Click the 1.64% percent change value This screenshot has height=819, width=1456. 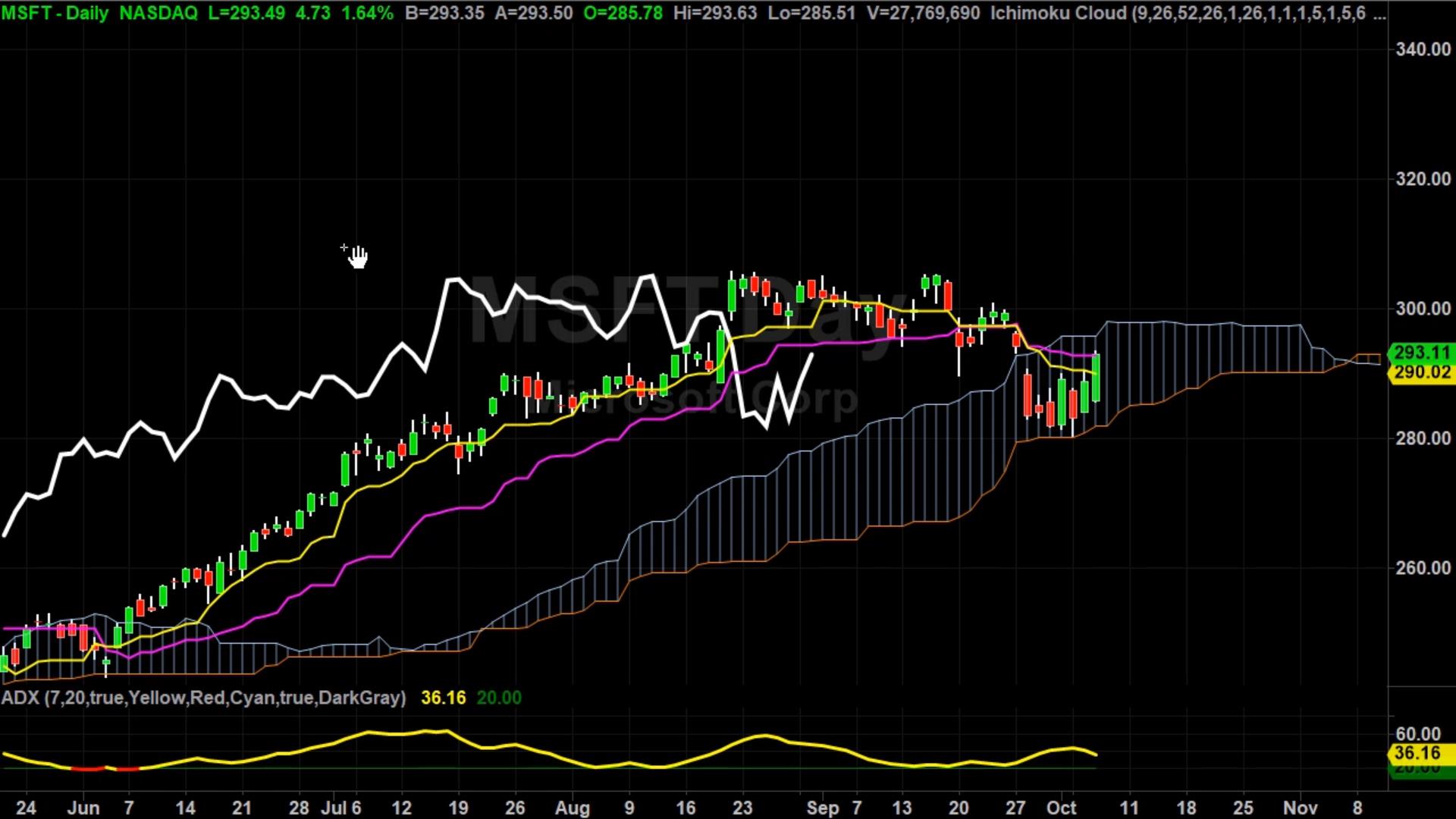pyautogui.click(x=368, y=13)
